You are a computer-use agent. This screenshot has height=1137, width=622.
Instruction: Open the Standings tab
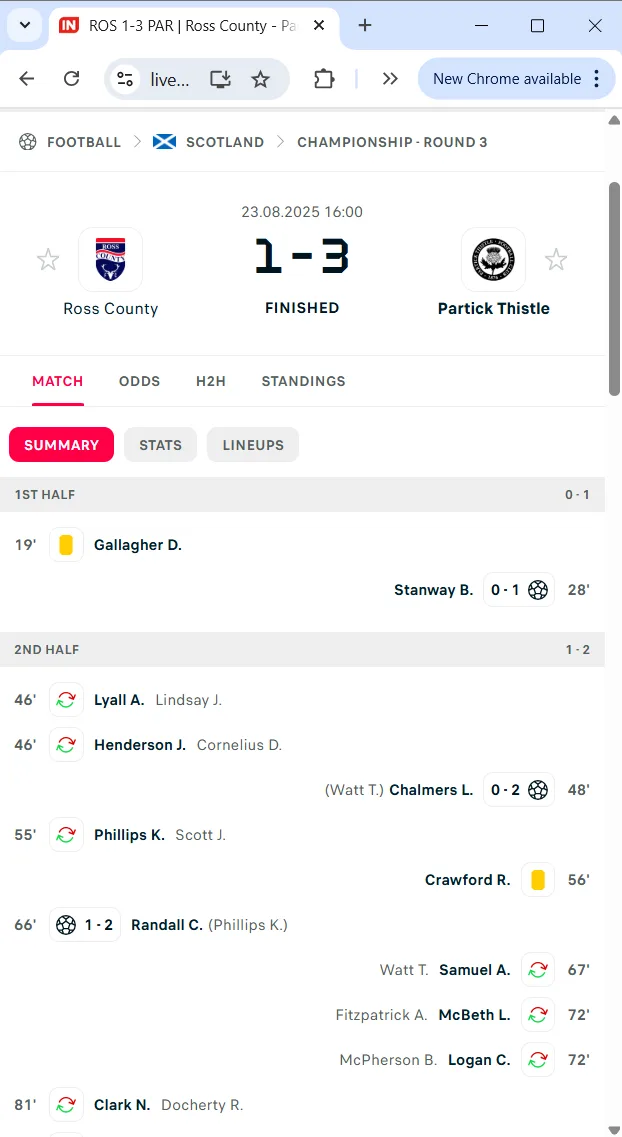point(303,381)
